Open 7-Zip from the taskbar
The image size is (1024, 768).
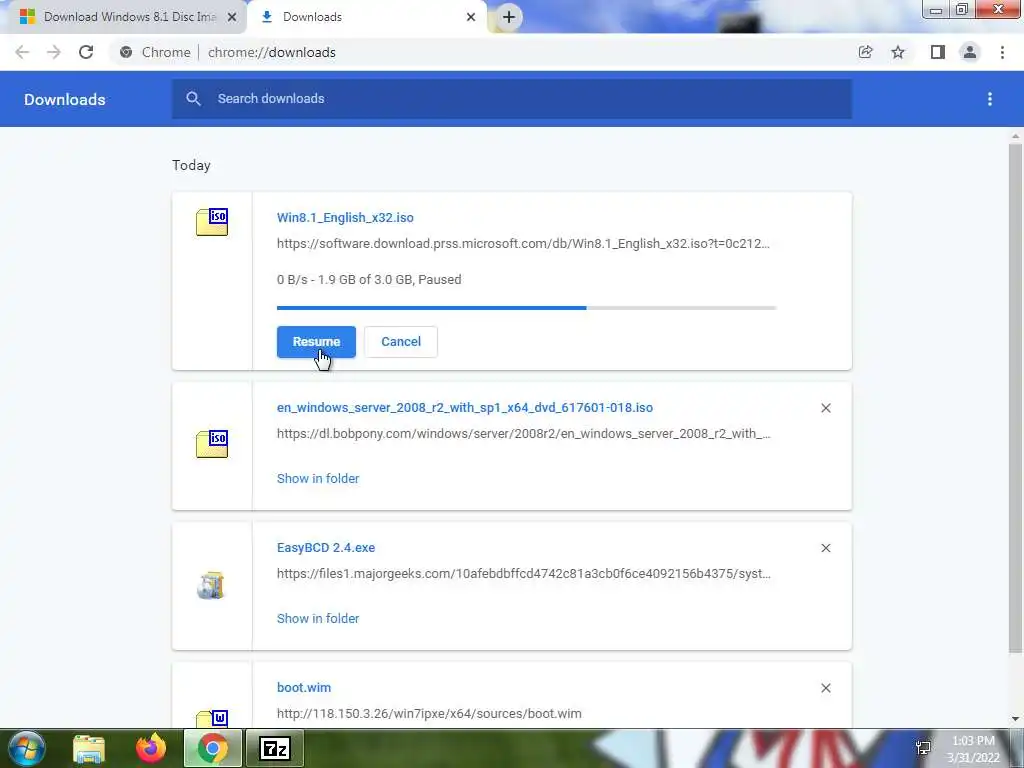(274, 748)
